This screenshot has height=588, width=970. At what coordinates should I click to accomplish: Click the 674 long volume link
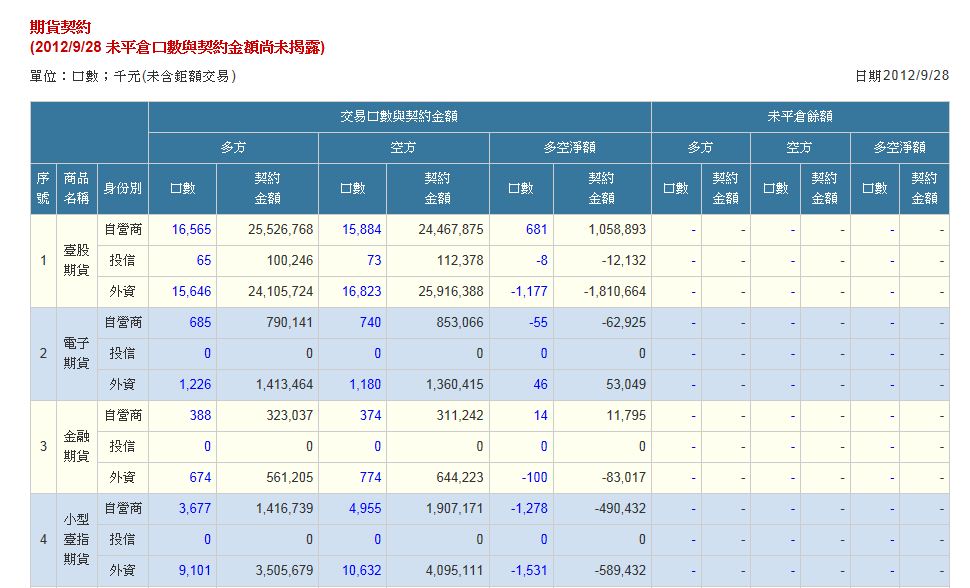200,477
